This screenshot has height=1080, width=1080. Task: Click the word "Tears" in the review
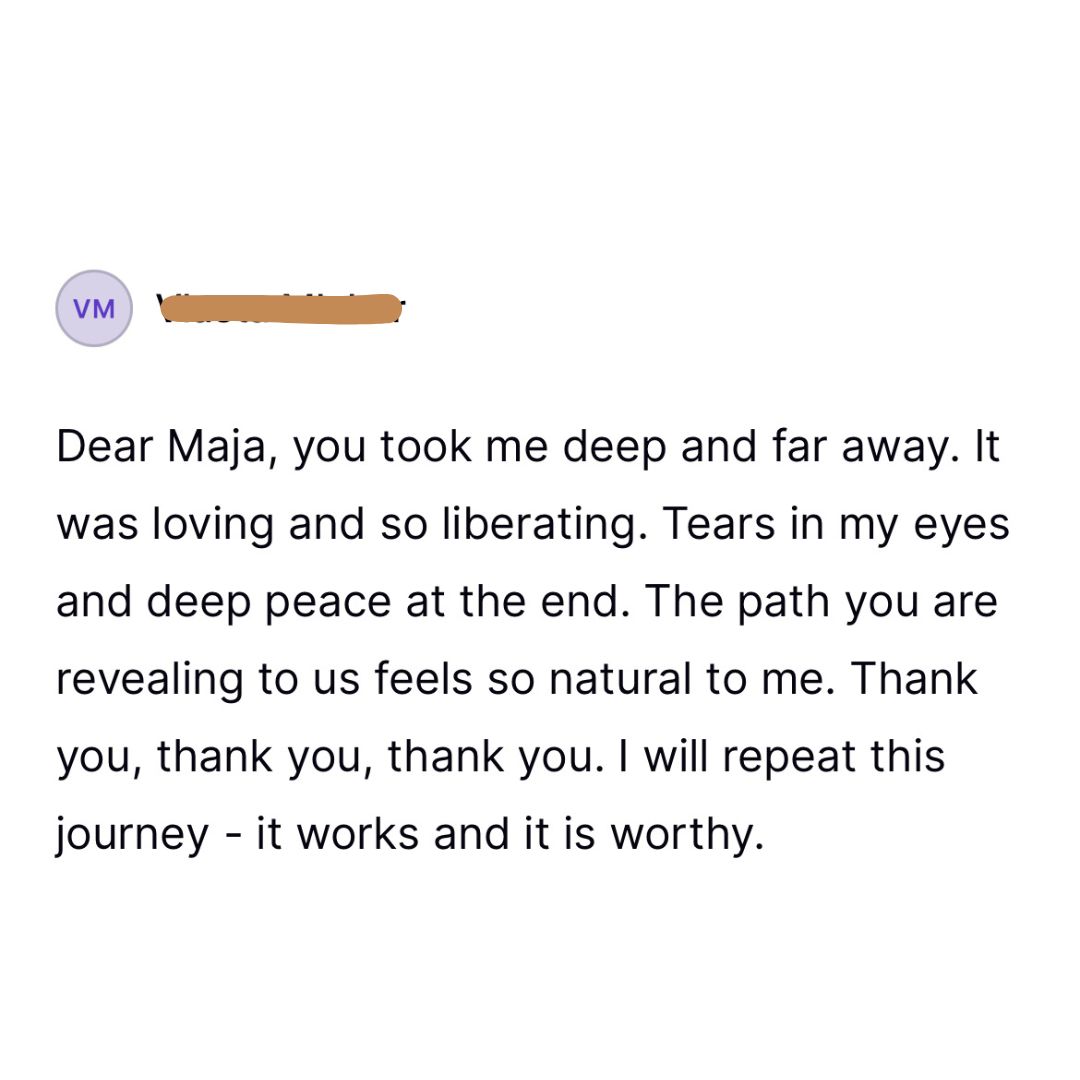pyautogui.click(x=719, y=524)
